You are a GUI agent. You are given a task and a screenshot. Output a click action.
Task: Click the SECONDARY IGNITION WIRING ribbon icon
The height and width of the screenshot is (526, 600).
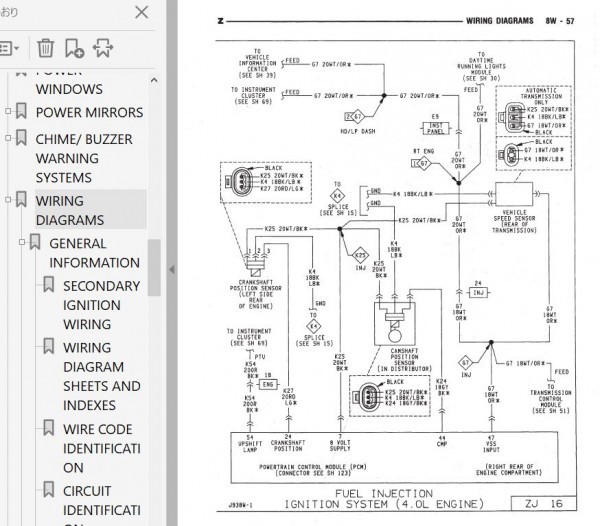pyautogui.click(x=49, y=284)
